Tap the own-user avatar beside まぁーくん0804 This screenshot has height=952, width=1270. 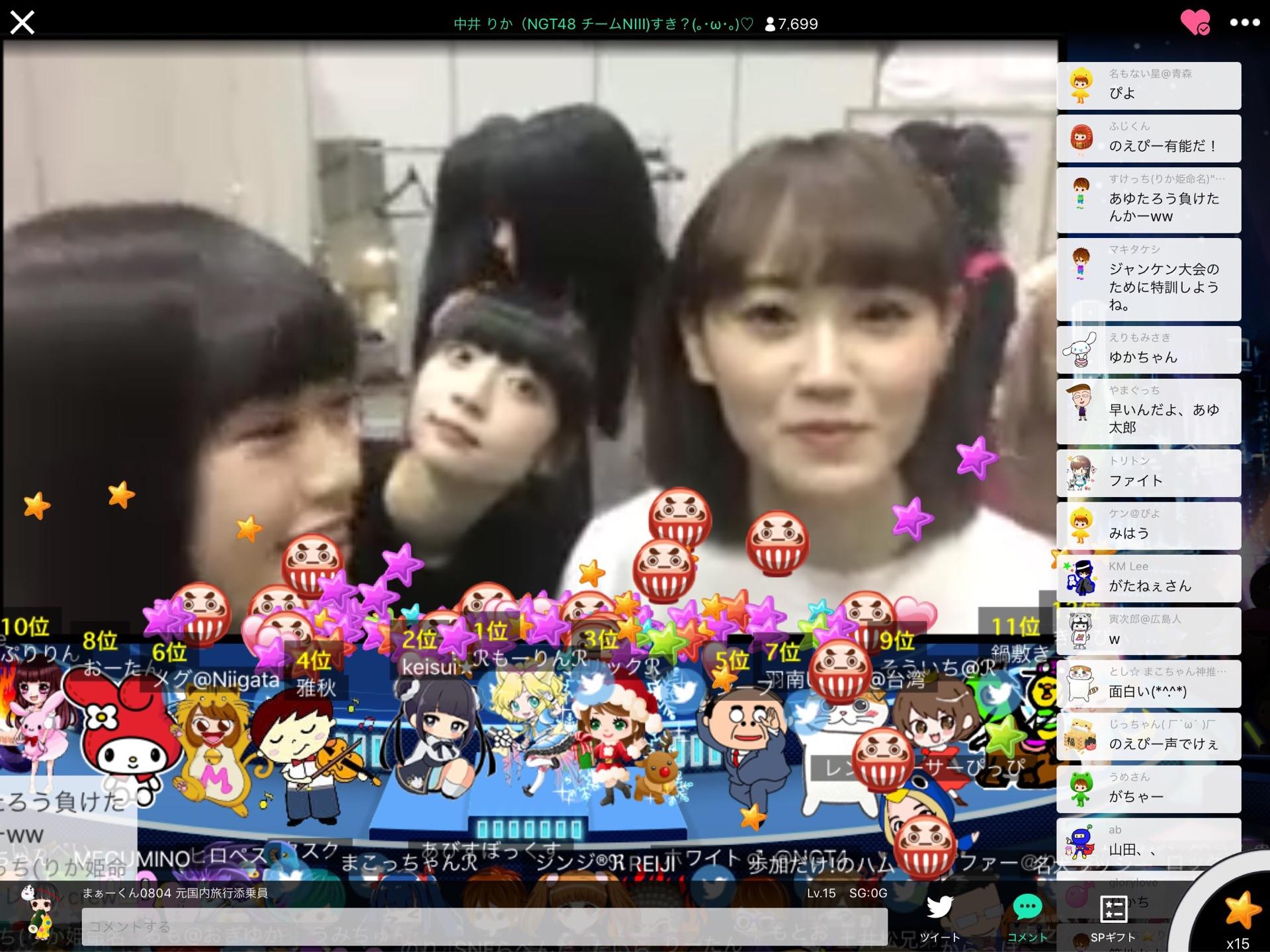(36, 912)
